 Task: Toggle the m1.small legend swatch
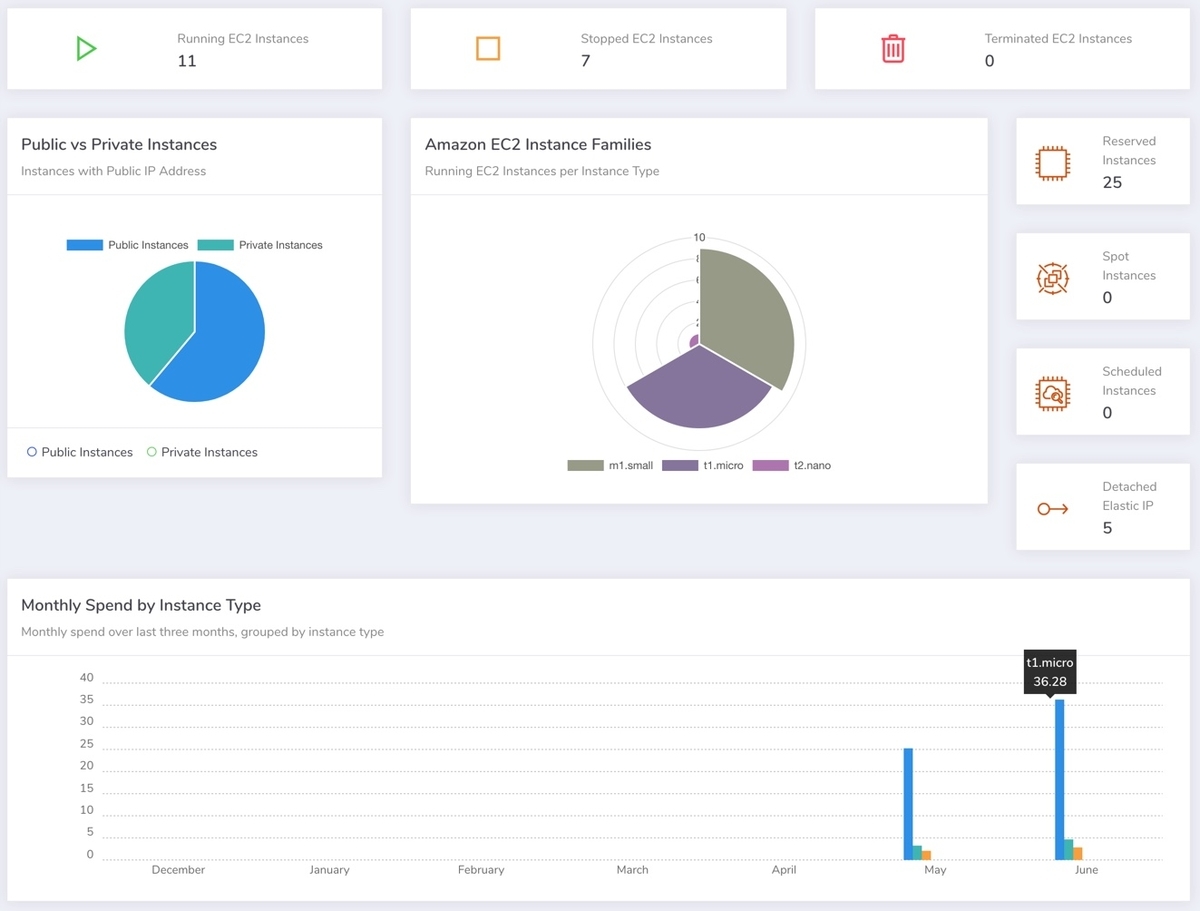[x=585, y=465]
